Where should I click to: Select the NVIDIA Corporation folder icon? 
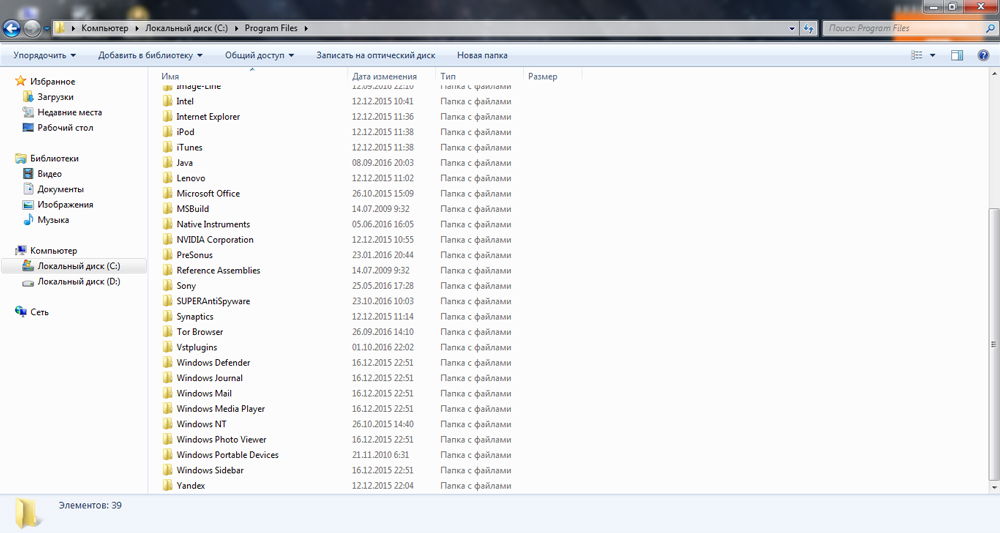point(168,240)
